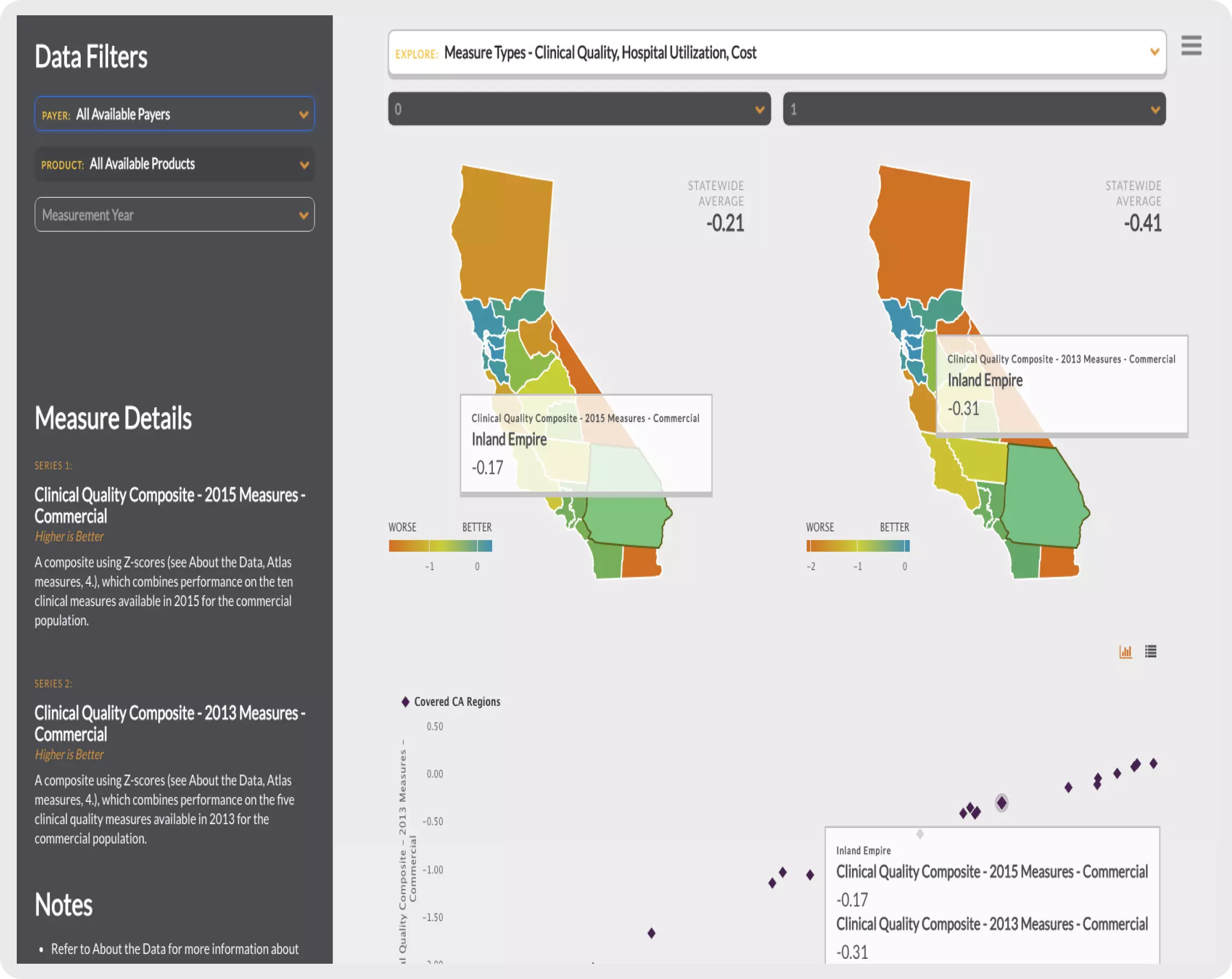Open the Measurement Year dropdown

[x=174, y=215]
